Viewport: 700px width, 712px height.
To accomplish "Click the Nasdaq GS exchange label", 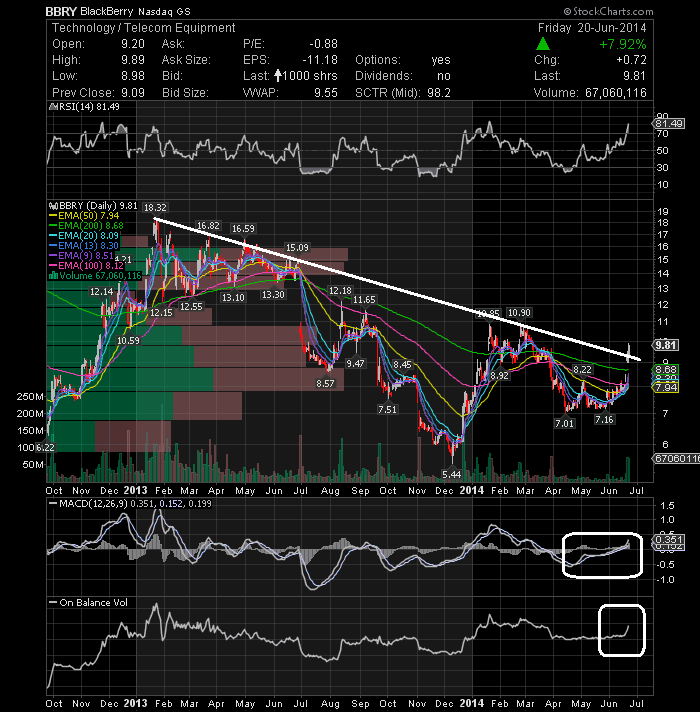I will point(164,12).
